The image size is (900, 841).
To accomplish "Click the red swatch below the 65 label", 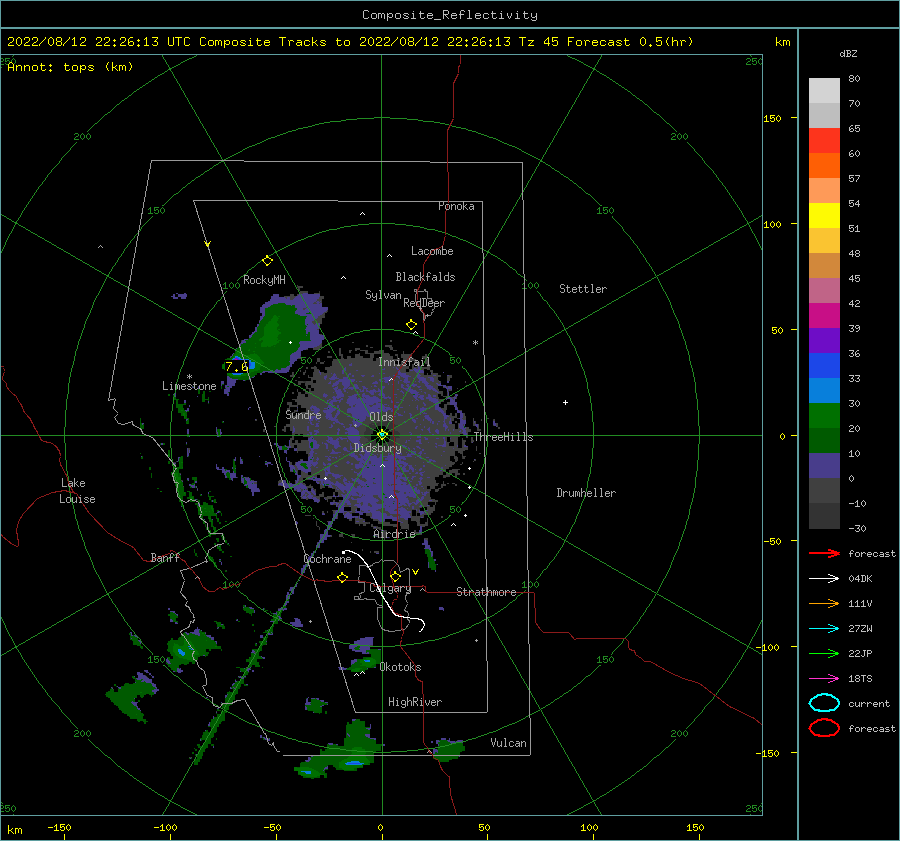I will click(824, 141).
